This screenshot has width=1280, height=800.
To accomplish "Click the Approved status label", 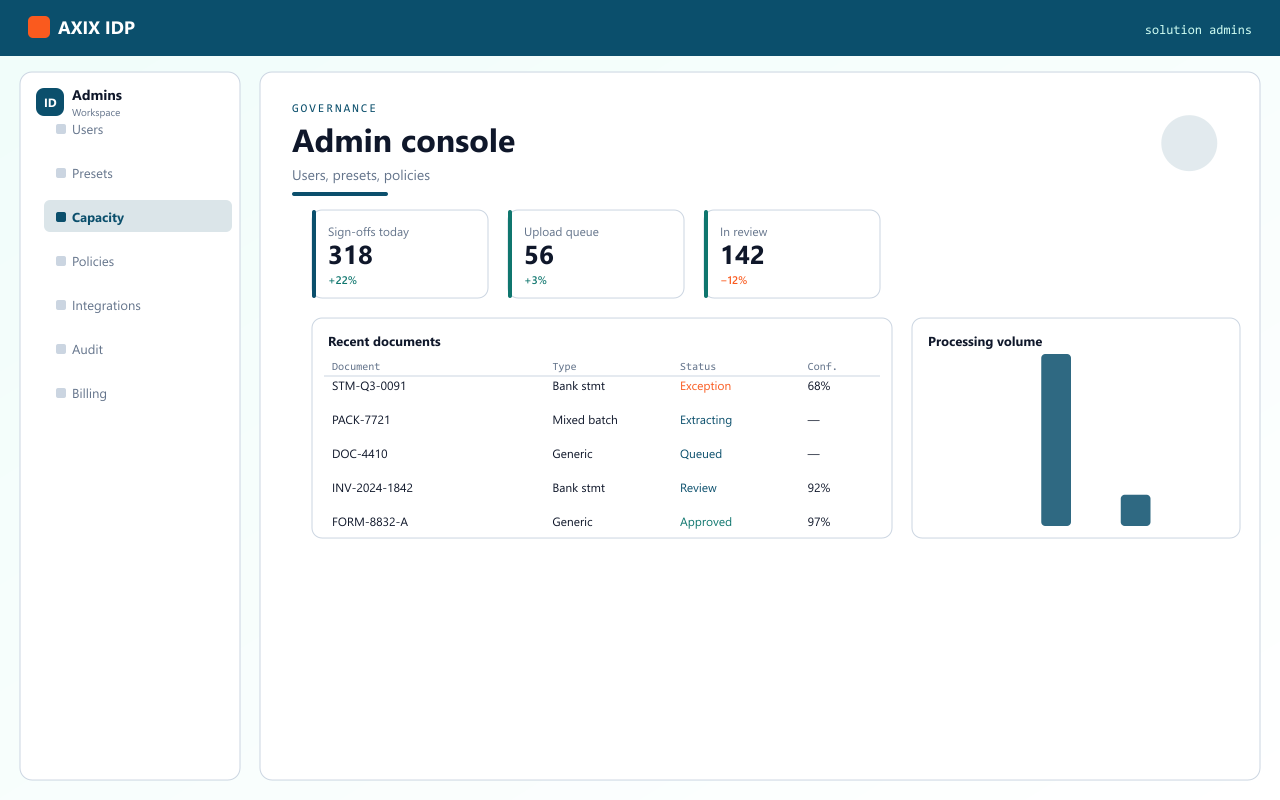I will (706, 522).
